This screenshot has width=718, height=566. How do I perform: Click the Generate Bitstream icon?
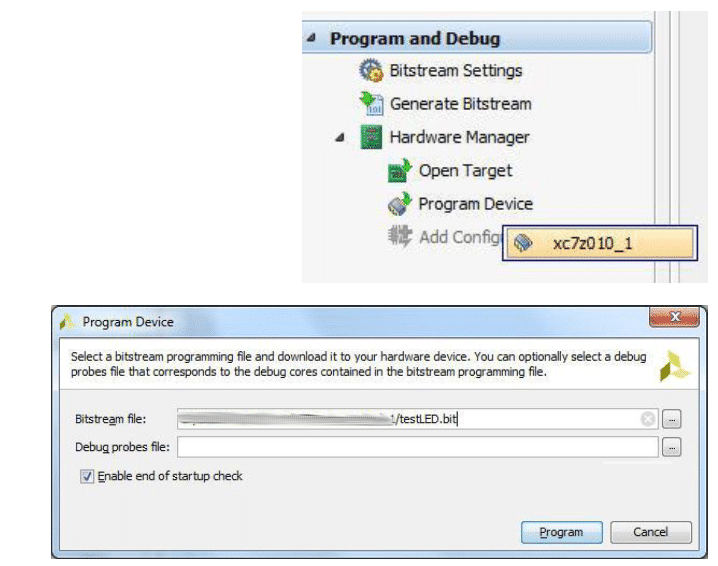371,104
